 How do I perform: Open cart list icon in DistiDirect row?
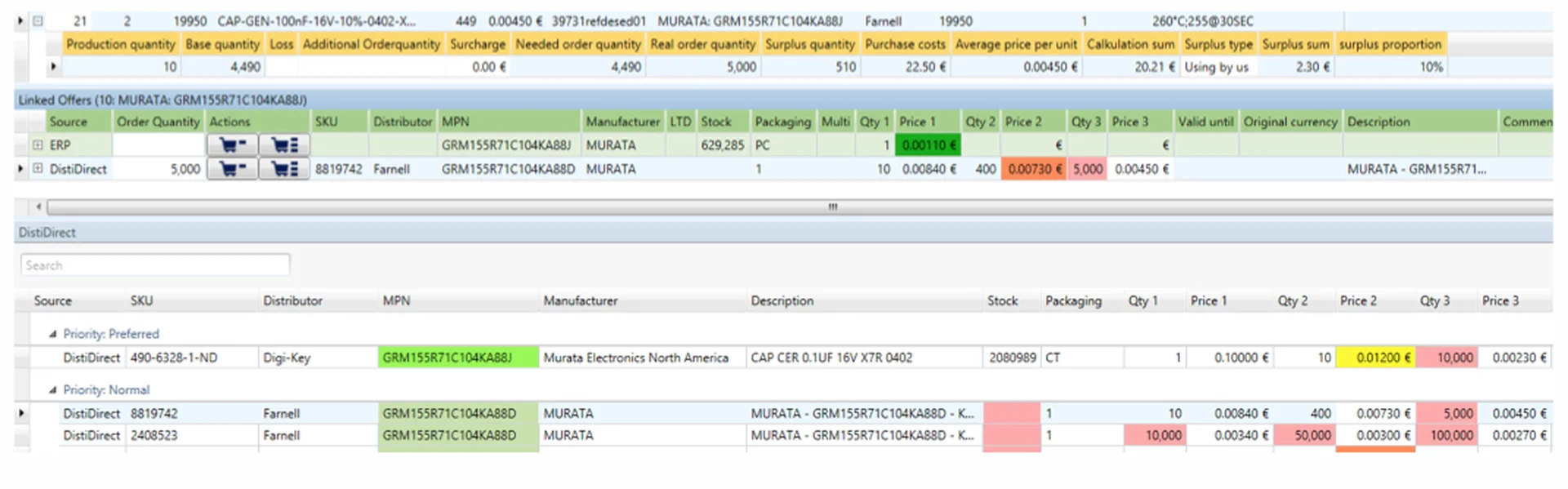coord(284,169)
